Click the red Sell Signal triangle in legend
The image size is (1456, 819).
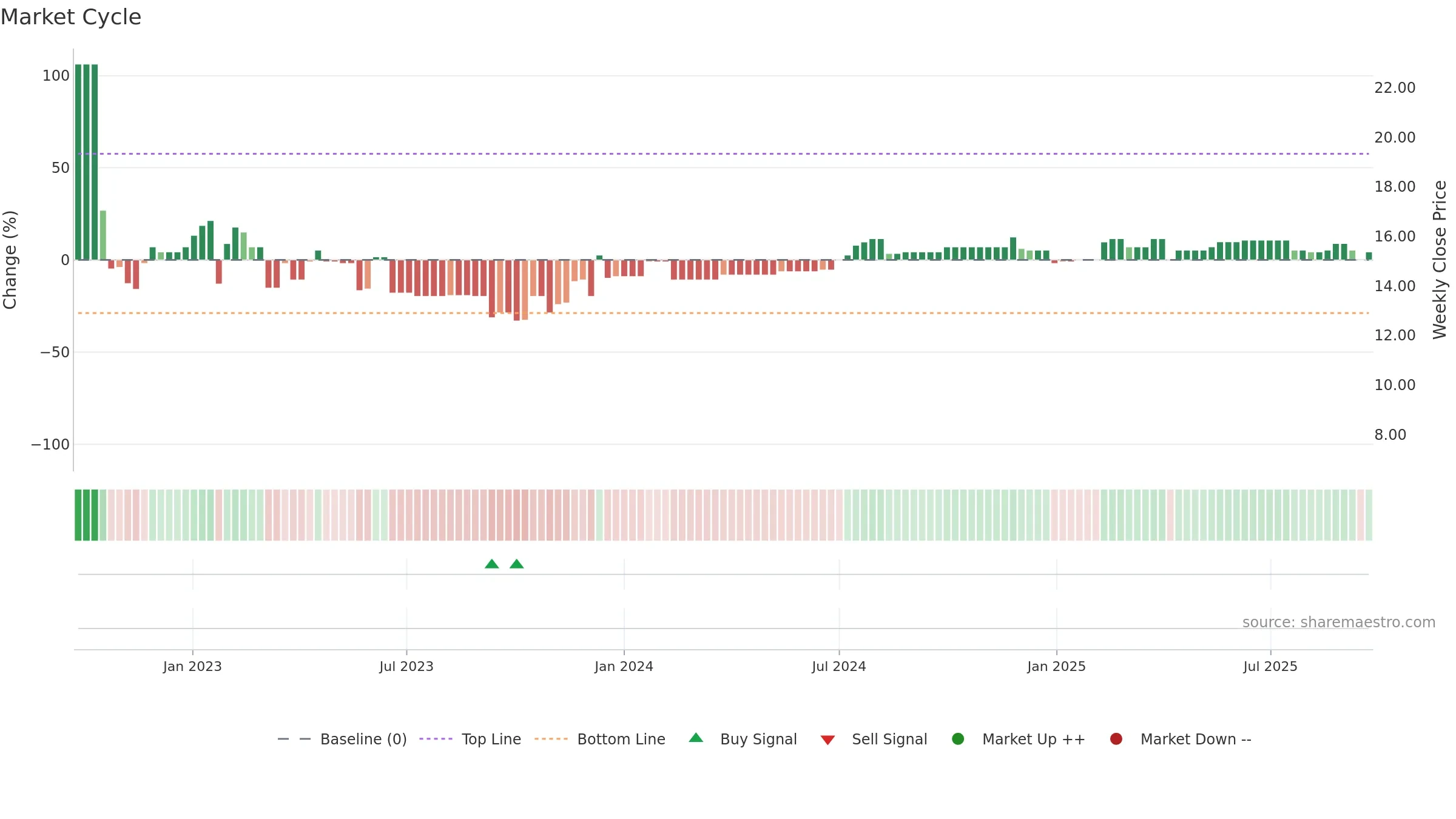(827, 740)
